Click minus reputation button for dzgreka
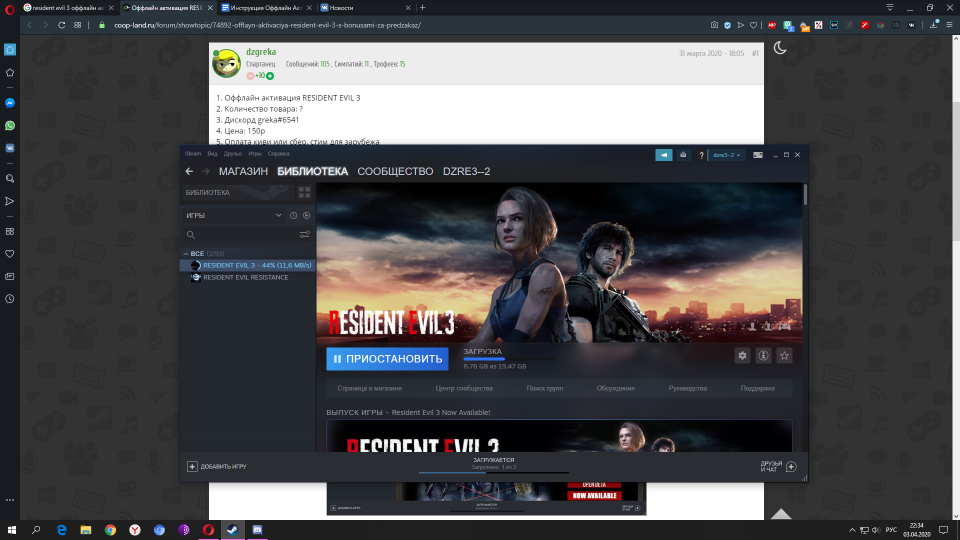 click(250, 76)
